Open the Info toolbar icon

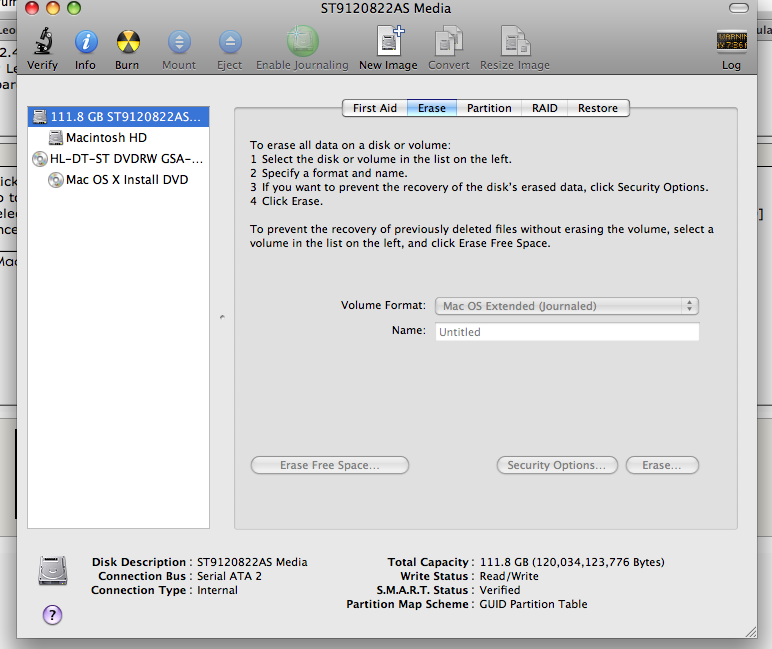click(86, 42)
